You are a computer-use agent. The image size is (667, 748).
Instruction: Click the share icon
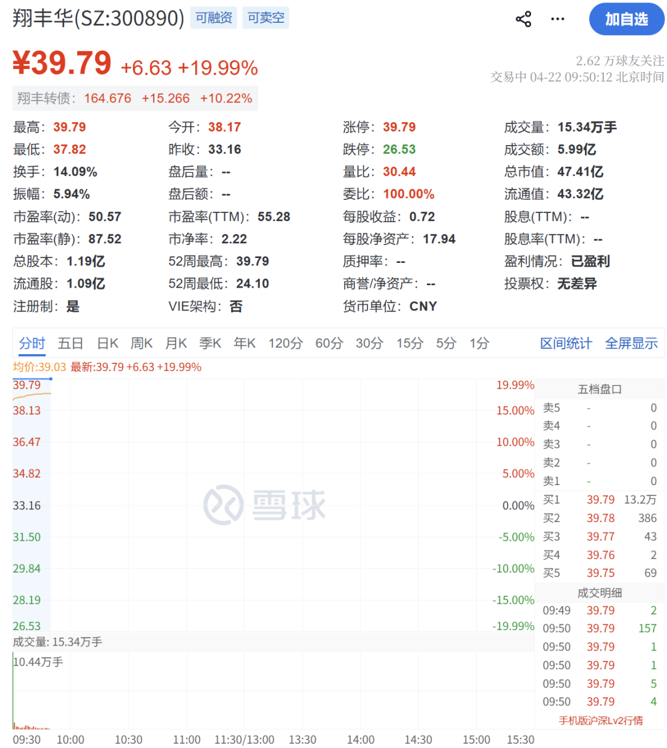point(523,19)
